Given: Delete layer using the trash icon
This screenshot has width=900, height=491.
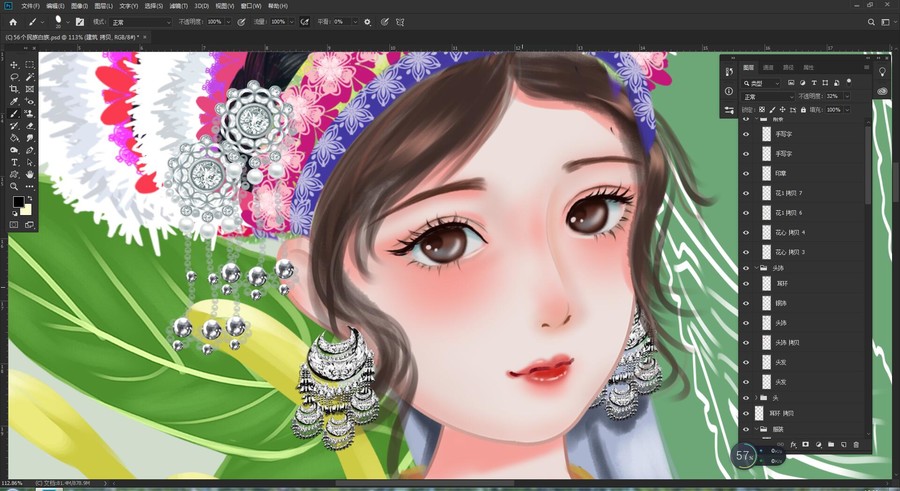Looking at the screenshot, I should 856,444.
